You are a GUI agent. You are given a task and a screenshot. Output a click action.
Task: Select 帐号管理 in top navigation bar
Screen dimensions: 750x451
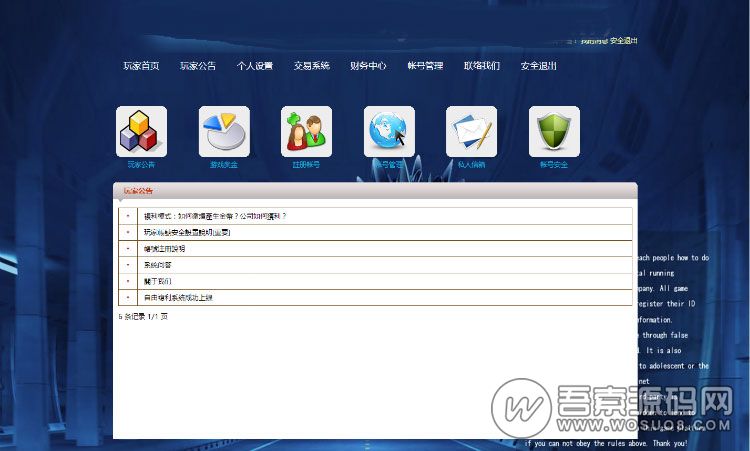point(425,66)
